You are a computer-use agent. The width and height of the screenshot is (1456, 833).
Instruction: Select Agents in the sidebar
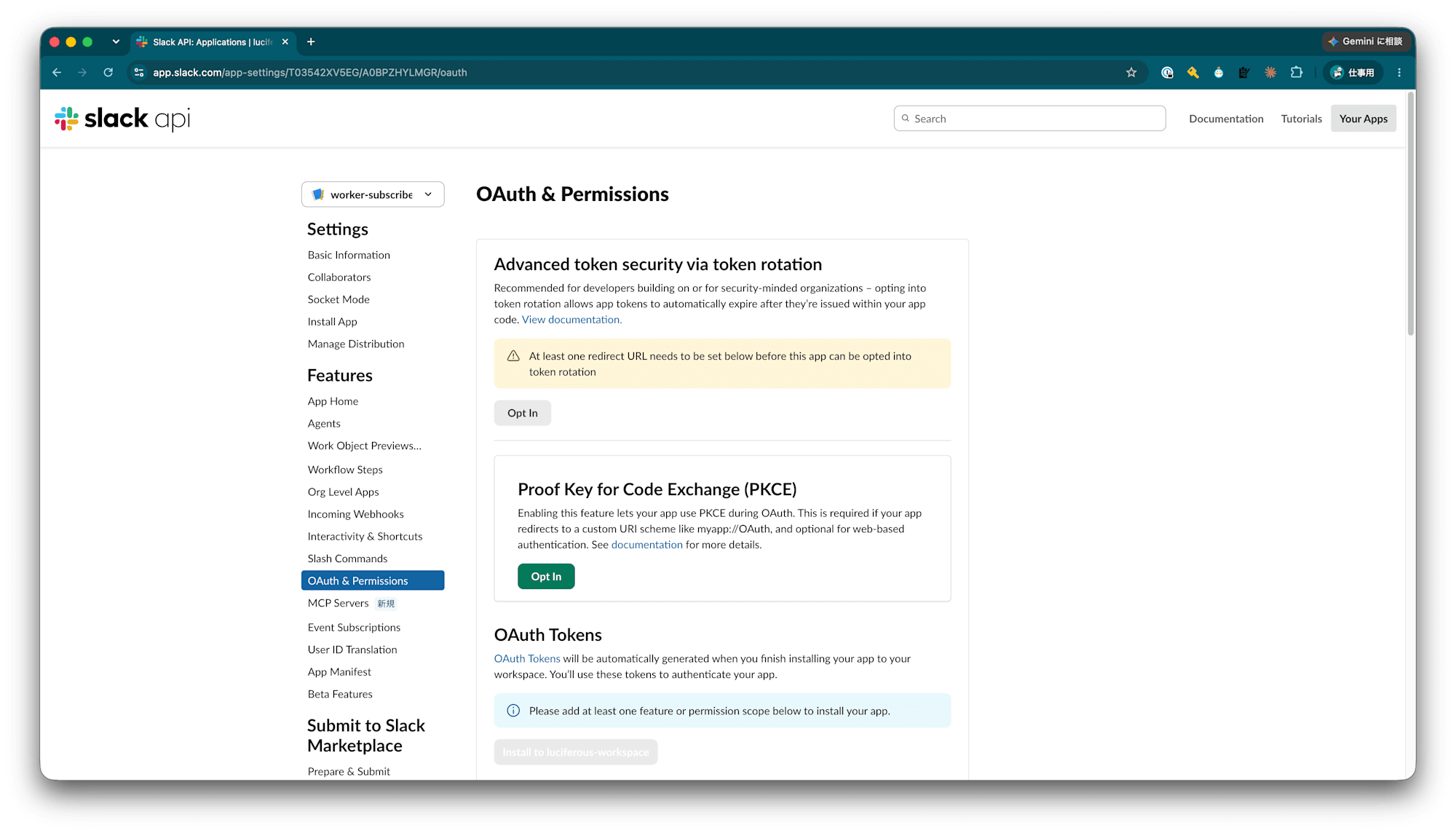click(324, 423)
